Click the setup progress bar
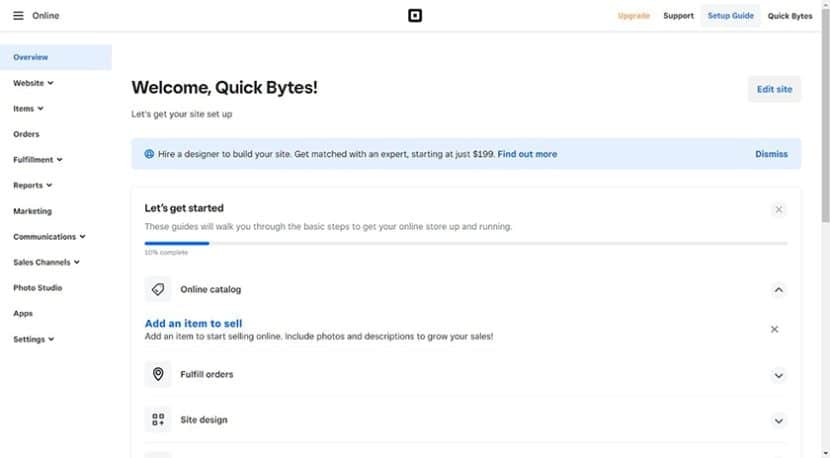 click(x=465, y=243)
